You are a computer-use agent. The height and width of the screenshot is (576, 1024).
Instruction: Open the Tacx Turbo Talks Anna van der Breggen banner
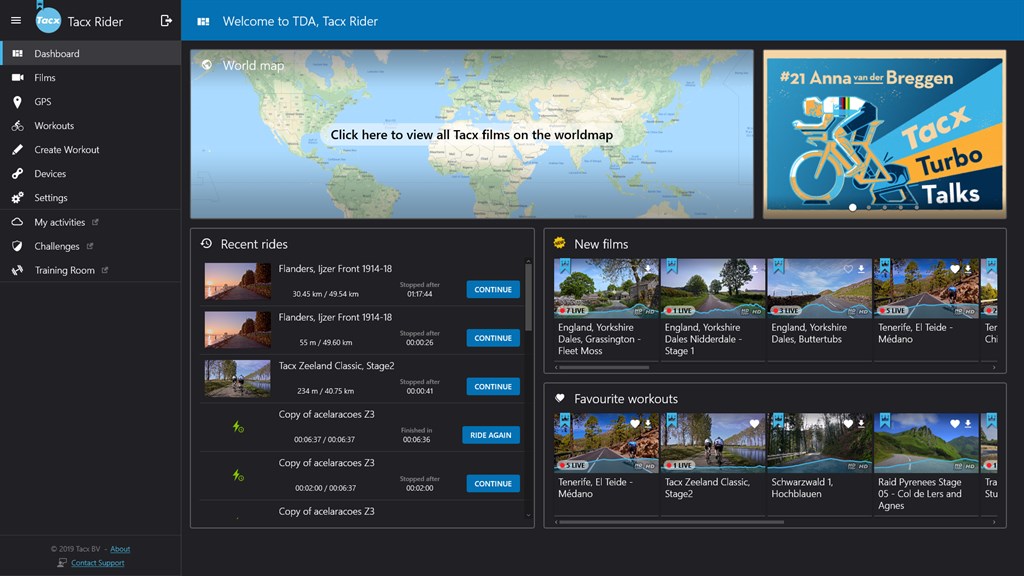[x=884, y=135]
